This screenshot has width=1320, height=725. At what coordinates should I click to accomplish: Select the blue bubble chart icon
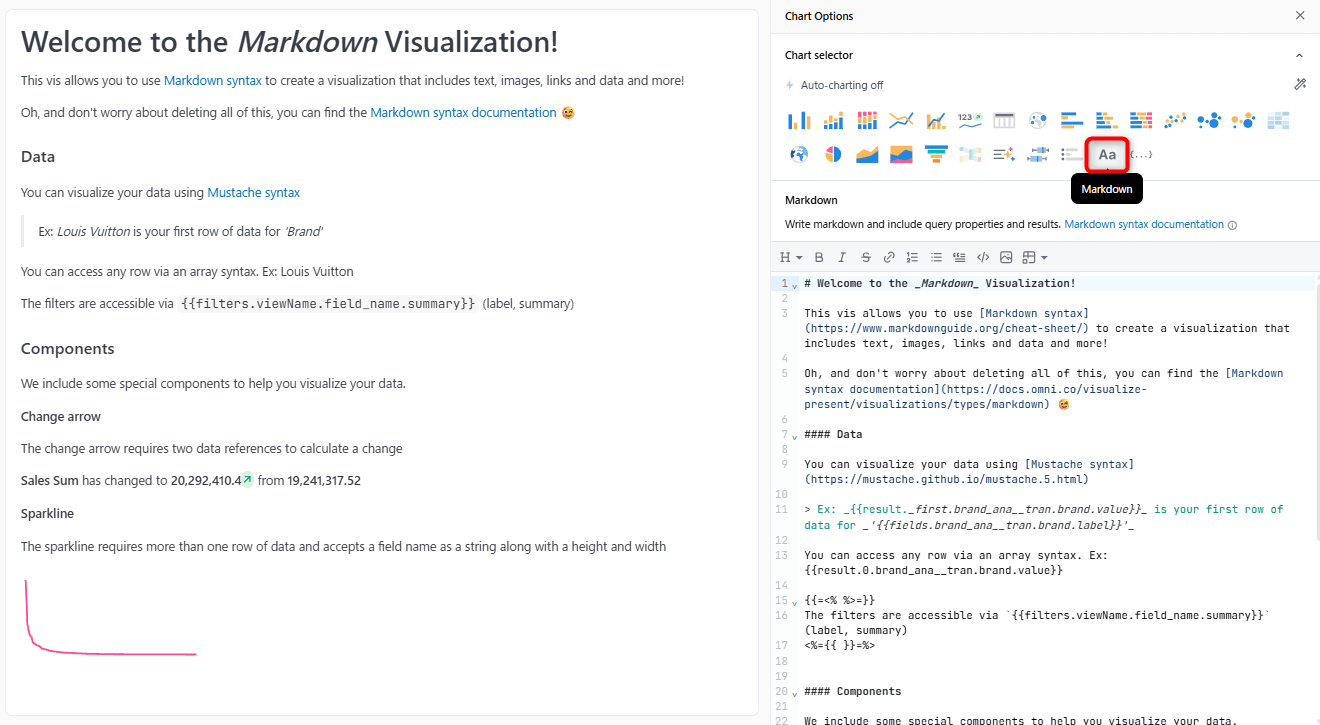coord(1209,121)
